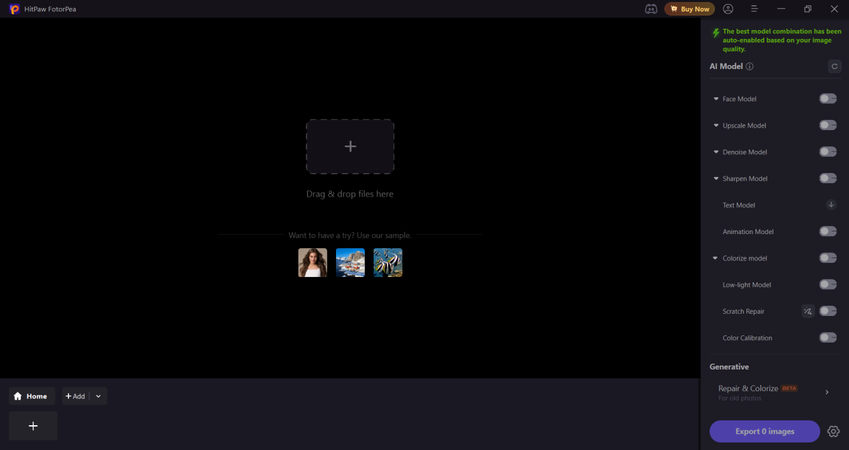The width and height of the screenshot is (849, 450).
Task: Click the Export 0 images button
Action: pyautogui.click(x=765, y=432)
